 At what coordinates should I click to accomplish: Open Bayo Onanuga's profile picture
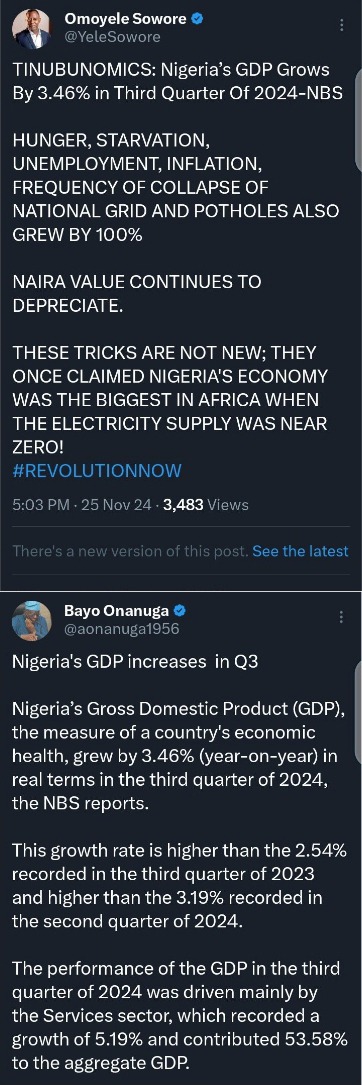tap(32, 620)
